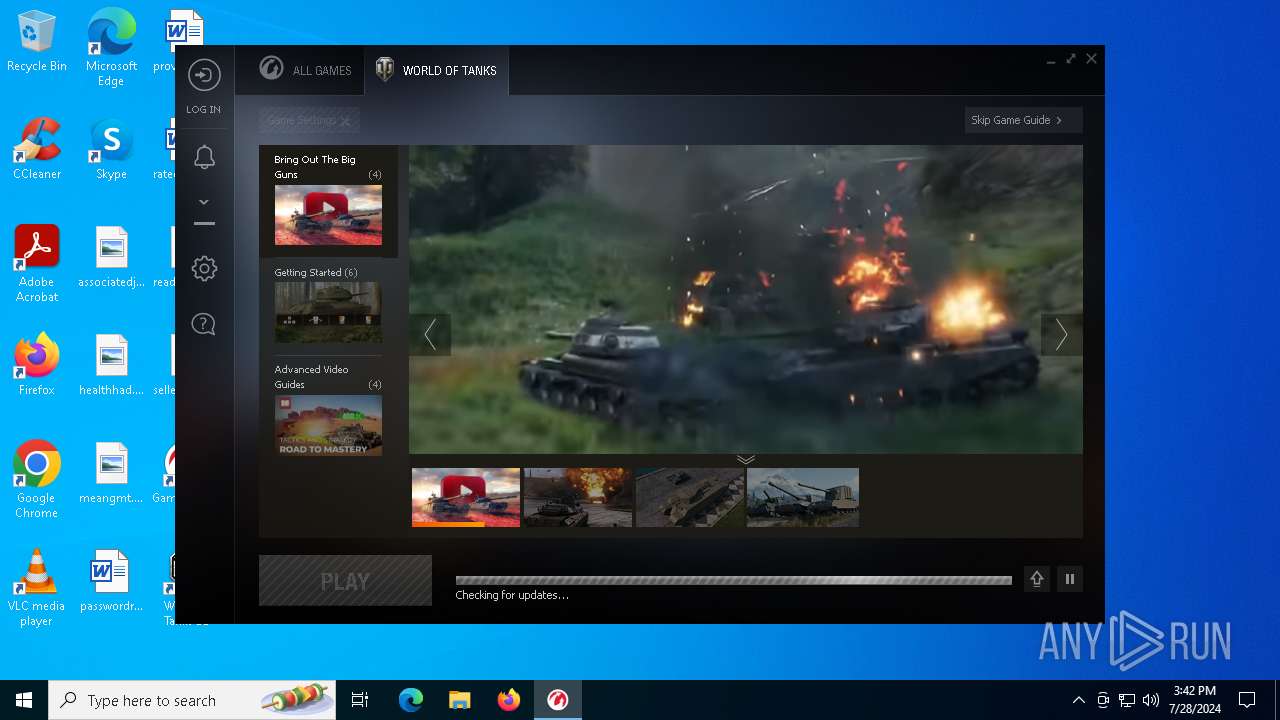Pause the update check
Viewport: 1280px width, 720px height.
1070,579
